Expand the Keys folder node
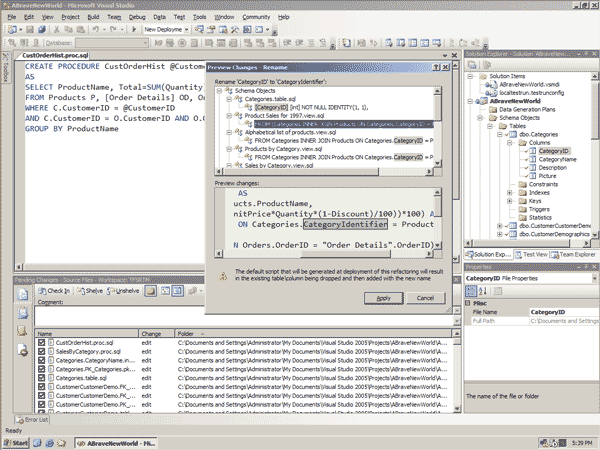The height and width of the screenshot is (450, 600). point(510,201)
